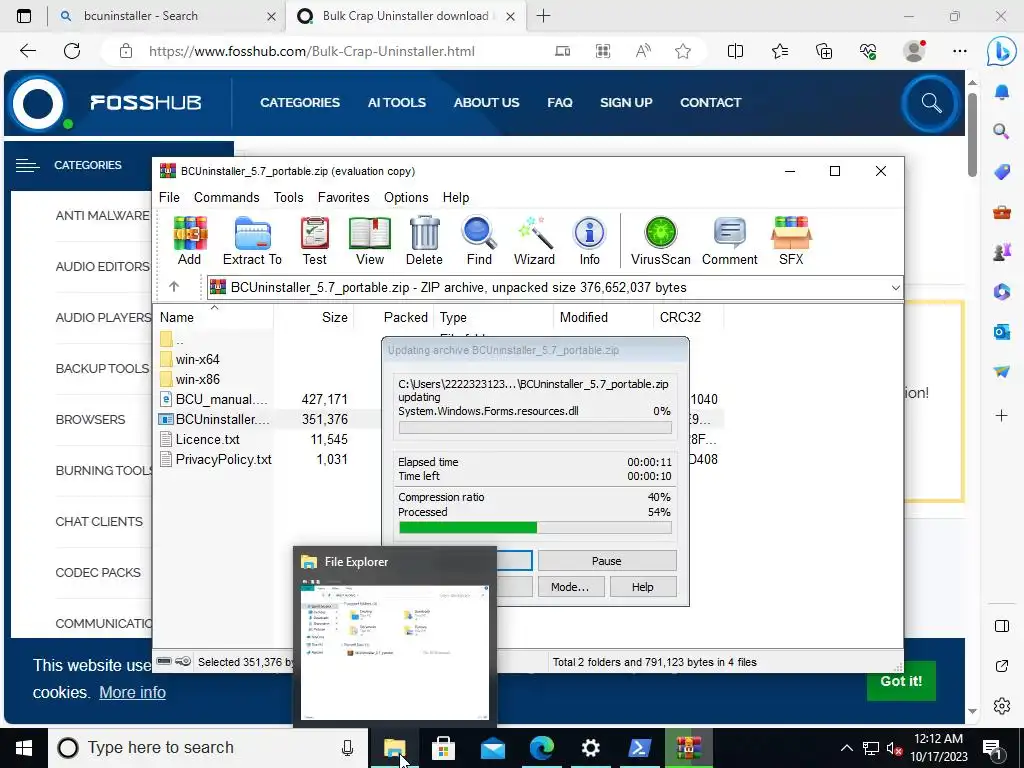Screen dimensions: 1024x768
Task: Run the VirusScan toolbar icon
Action: (660, 240)
